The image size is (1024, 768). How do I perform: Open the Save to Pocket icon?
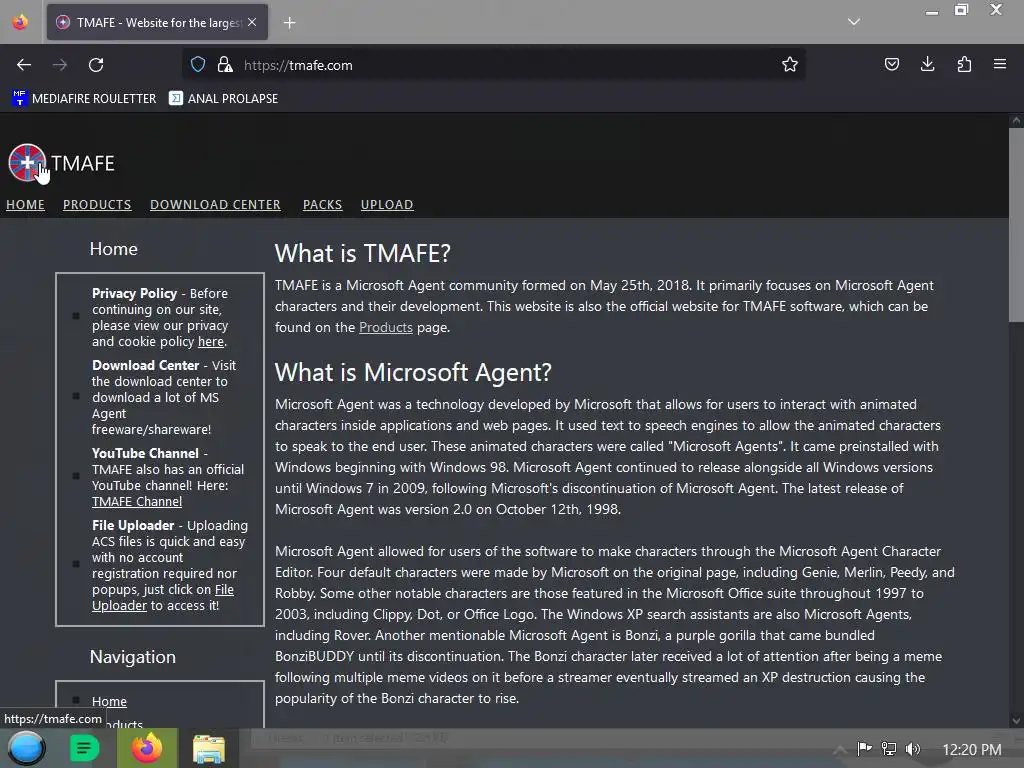click(x=891, y=64)
